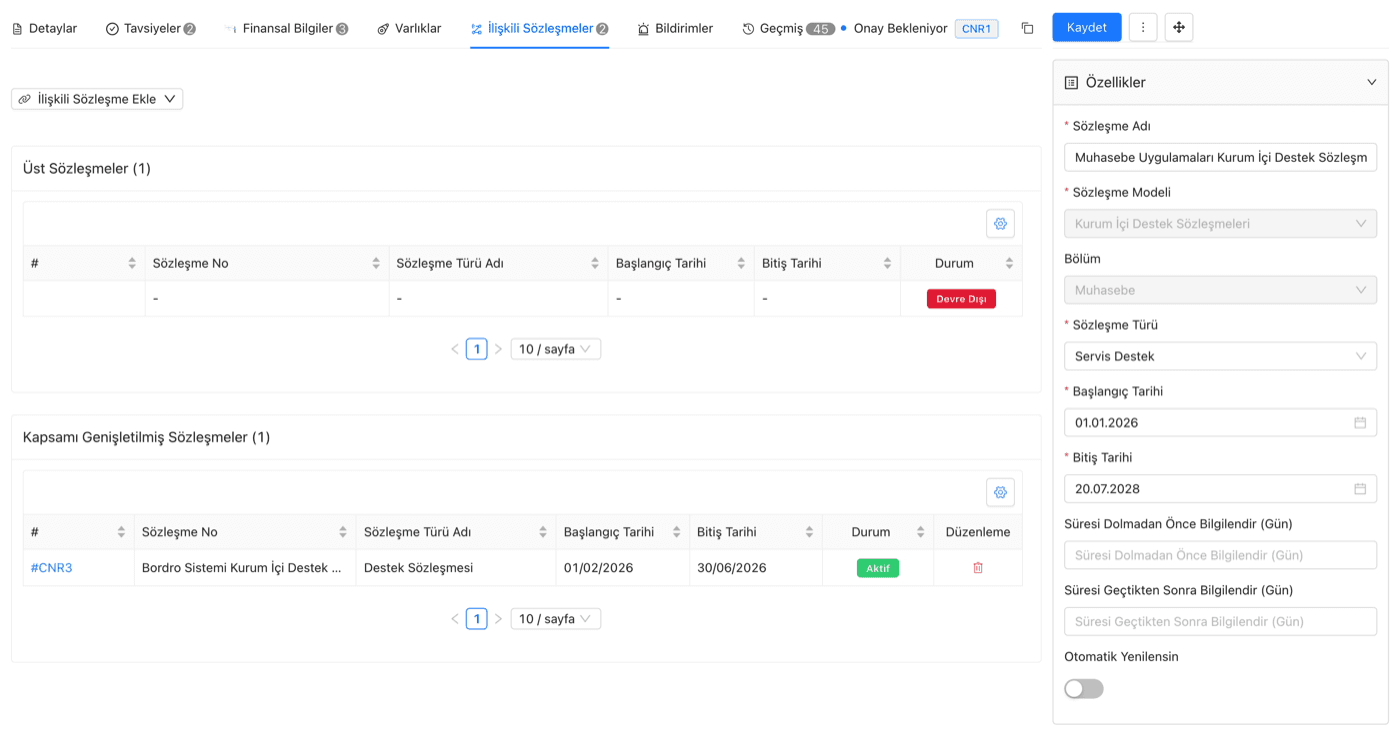Click page 1 in Üst Sözleşmeler pagination
This screenshot has width=1400, height=732.
pos(477,349)
